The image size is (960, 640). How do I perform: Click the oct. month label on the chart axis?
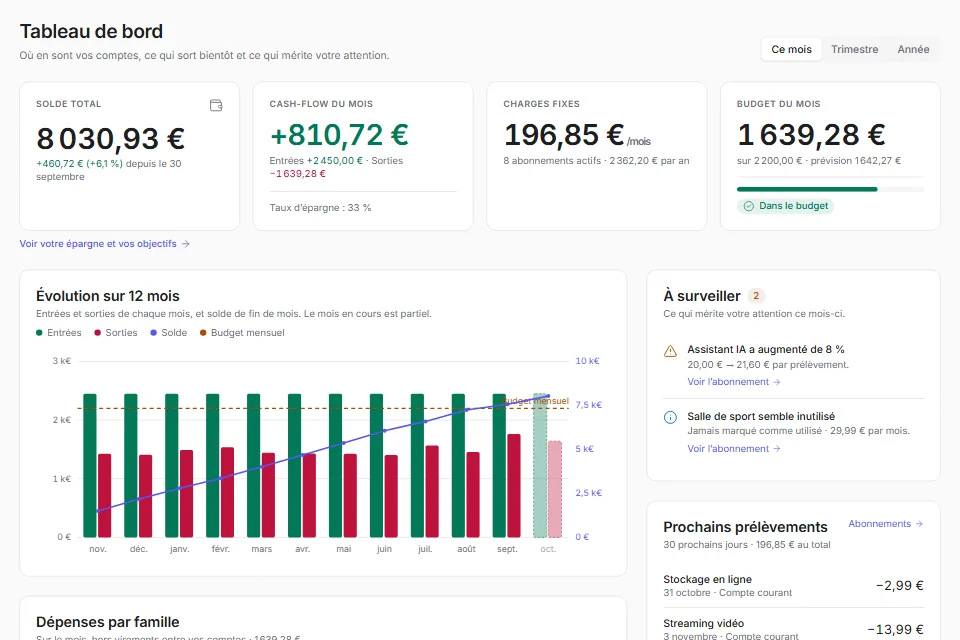(x=548, y=549)
